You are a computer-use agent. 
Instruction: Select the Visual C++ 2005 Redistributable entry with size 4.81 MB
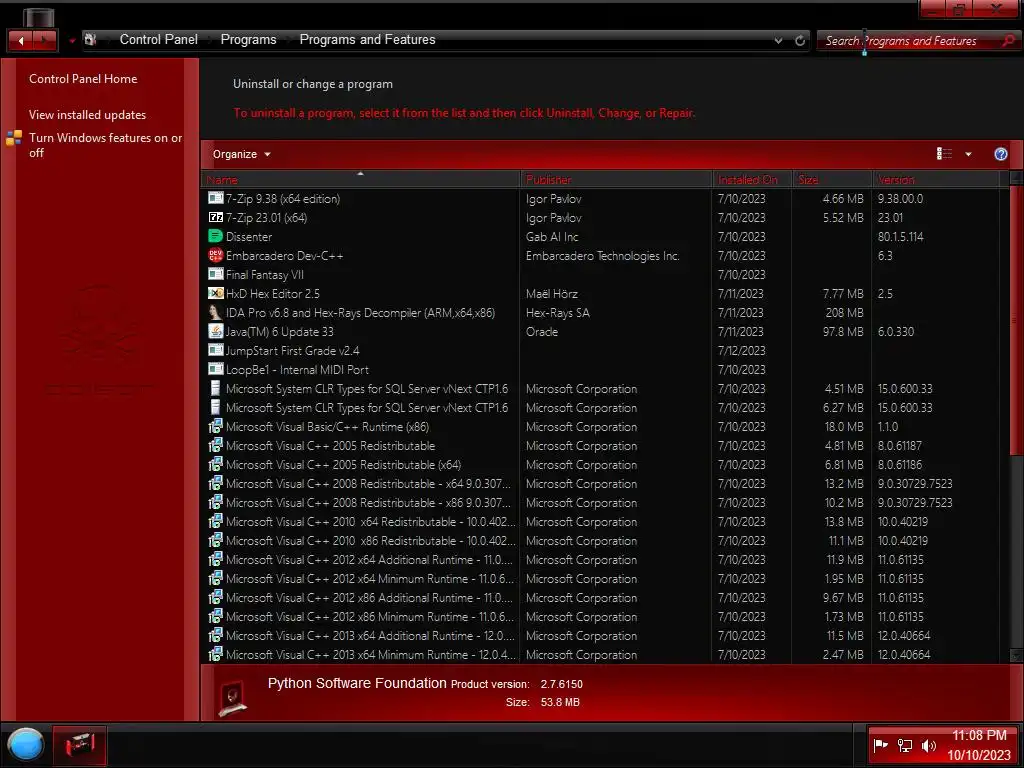coord(605,445)
